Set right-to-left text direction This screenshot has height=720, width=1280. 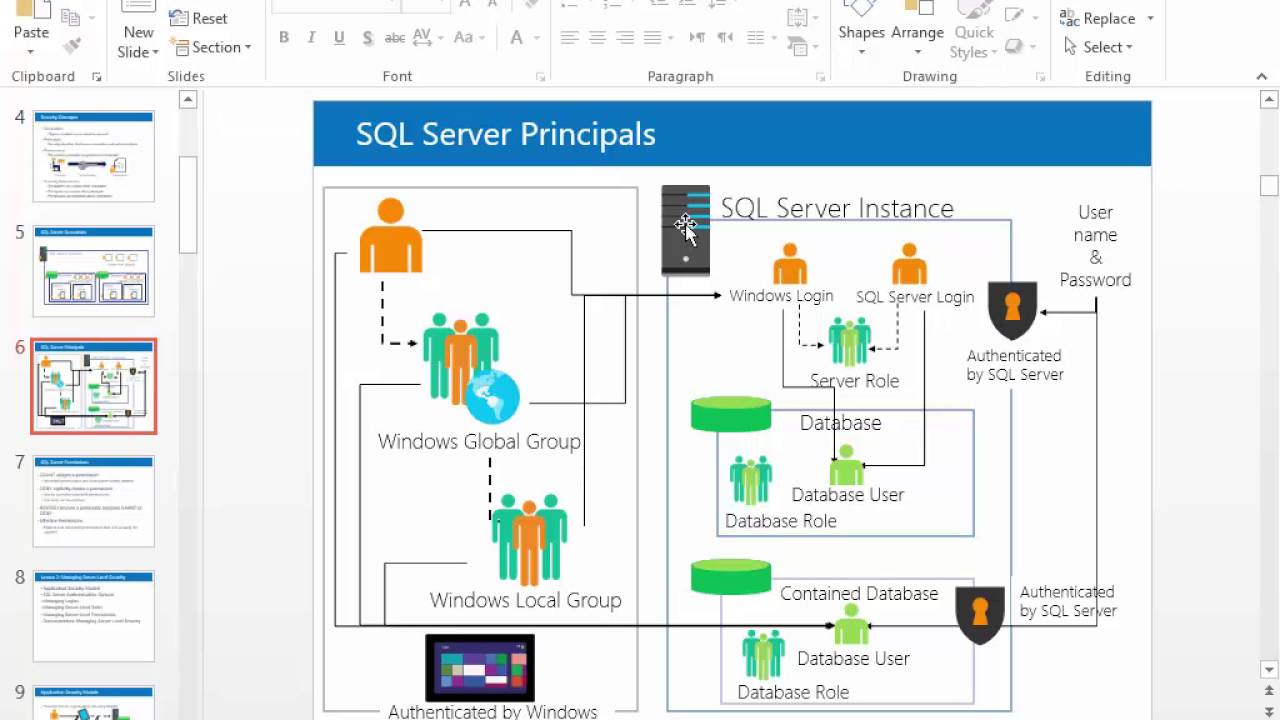pos(725,38)
